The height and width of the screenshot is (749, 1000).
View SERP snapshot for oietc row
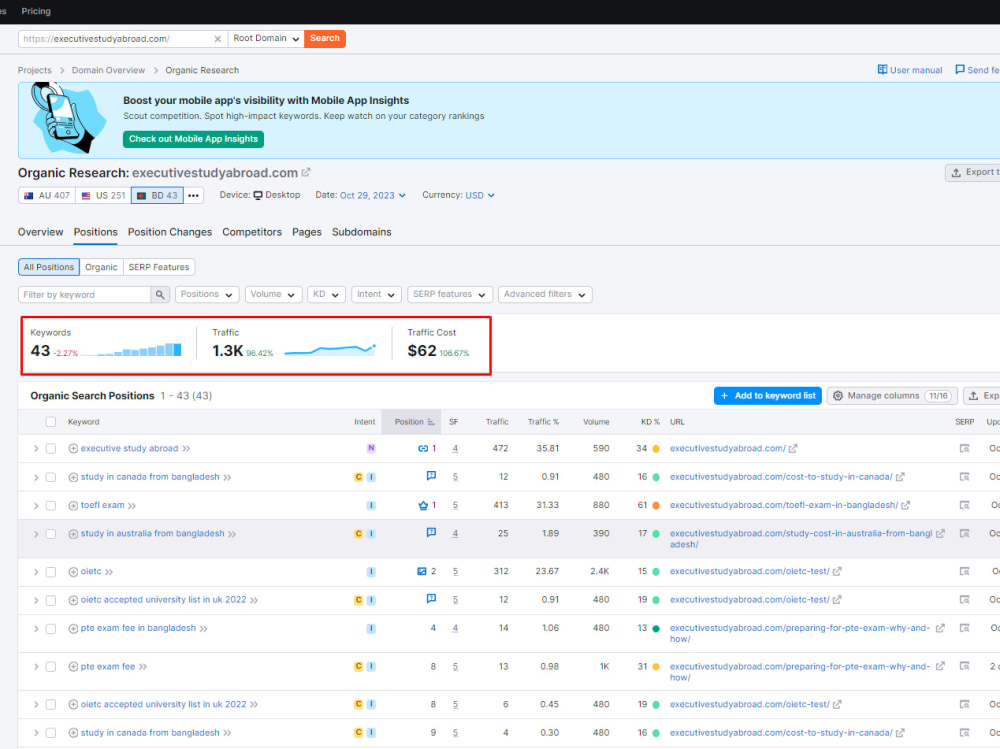coord(964,572)
